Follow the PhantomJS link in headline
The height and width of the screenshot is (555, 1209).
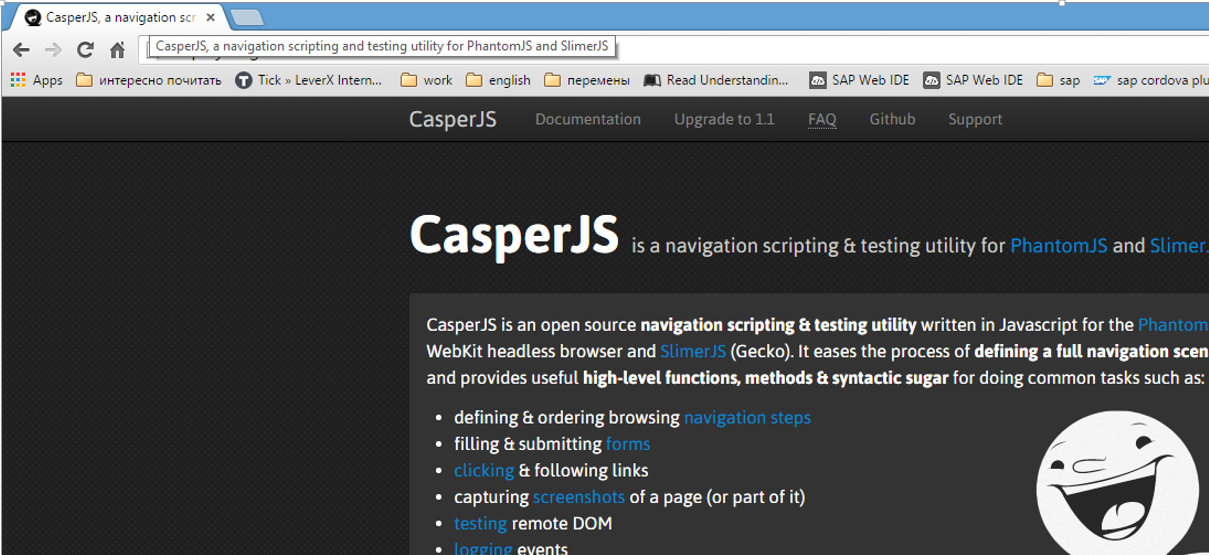1059,245
